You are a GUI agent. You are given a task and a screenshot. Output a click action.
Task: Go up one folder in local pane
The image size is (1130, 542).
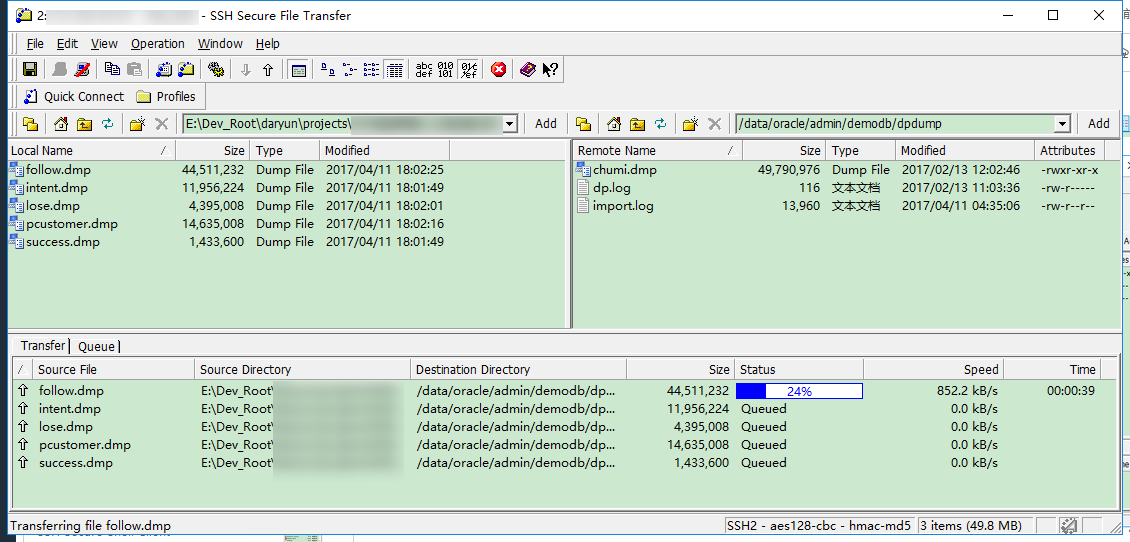[84, 124]
